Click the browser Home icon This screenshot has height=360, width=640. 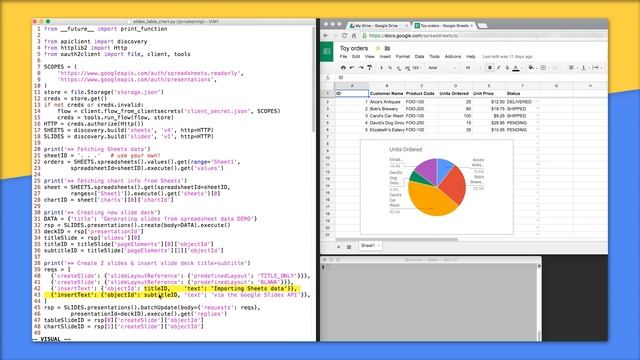(x=353, y=36)
